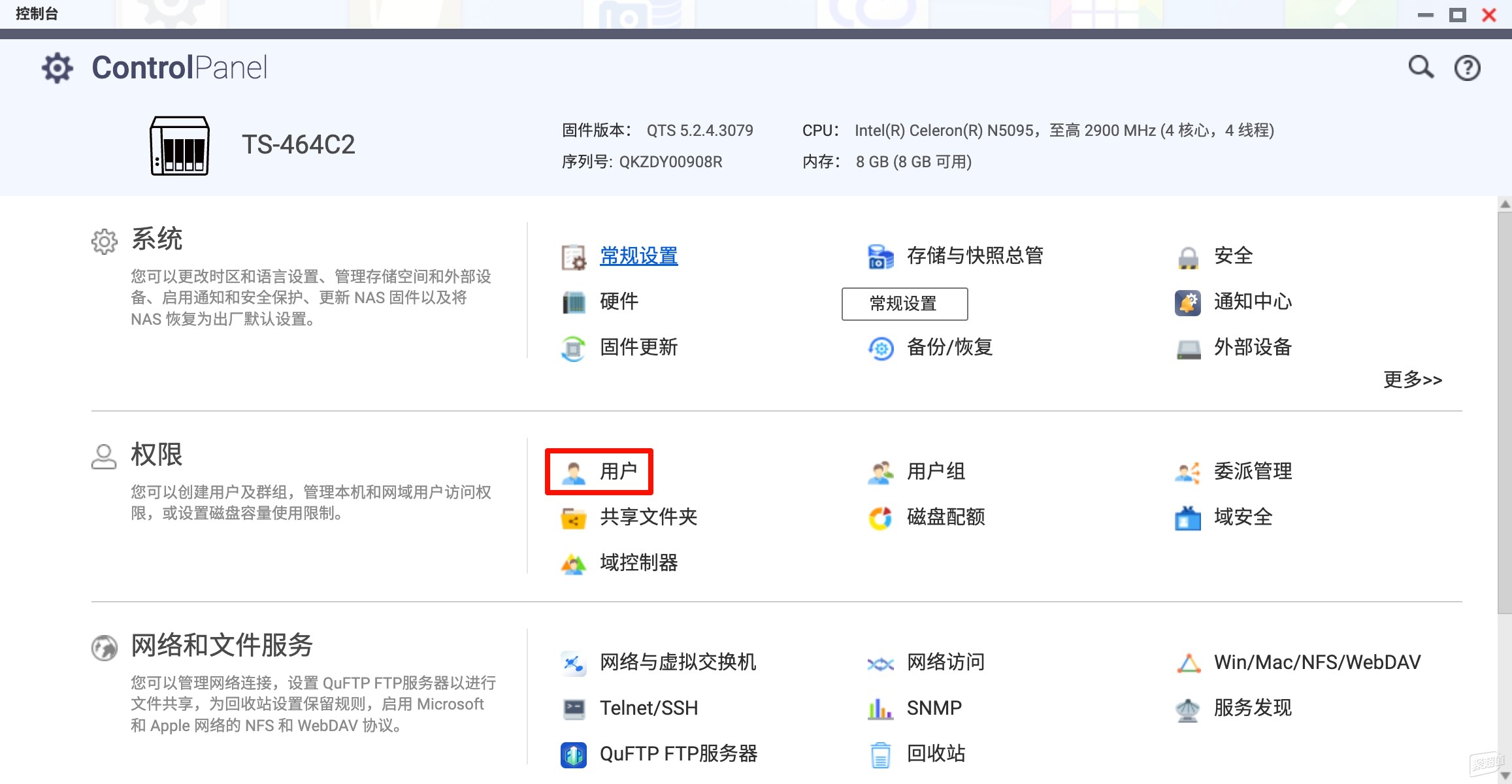1512x784 pixels.
Task: Show more system items via 更多>>
Action: tap(1412, 380)
